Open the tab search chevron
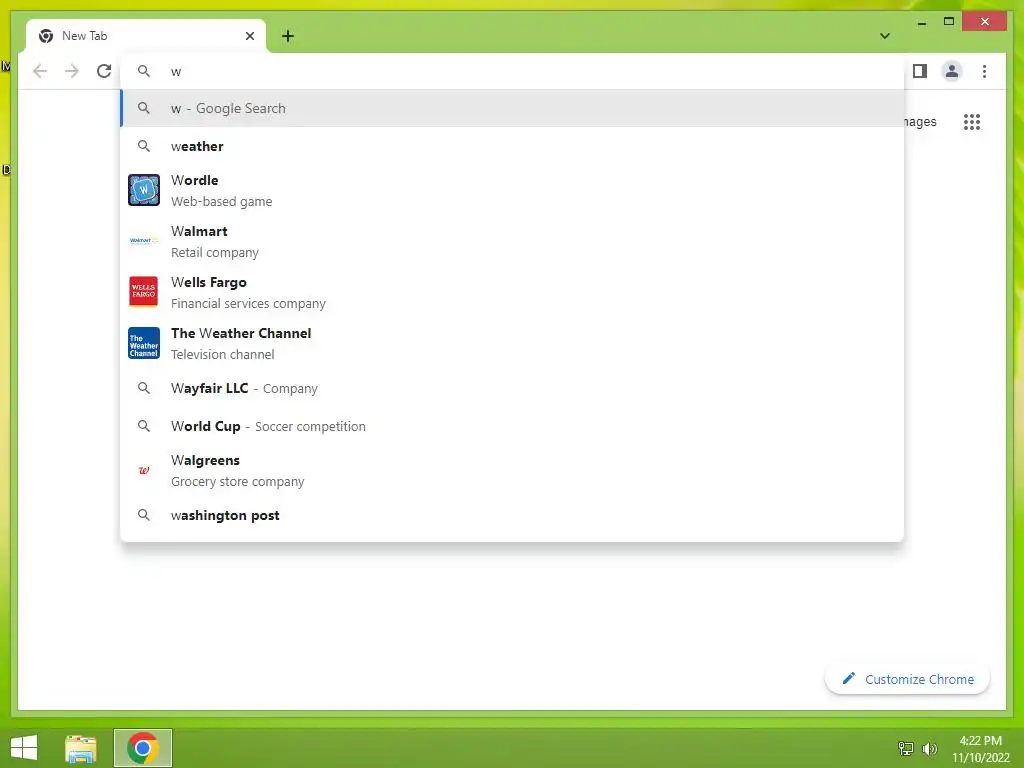The height and width of the screenshot is (768, 1024). point(885,36)
